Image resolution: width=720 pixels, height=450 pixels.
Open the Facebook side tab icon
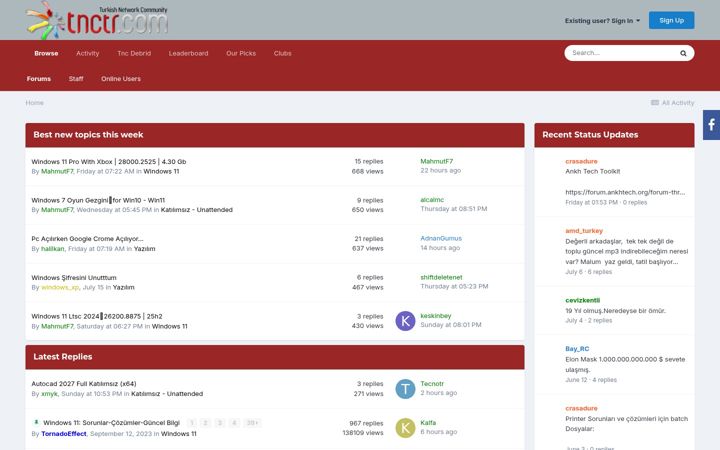click(711, 125)
